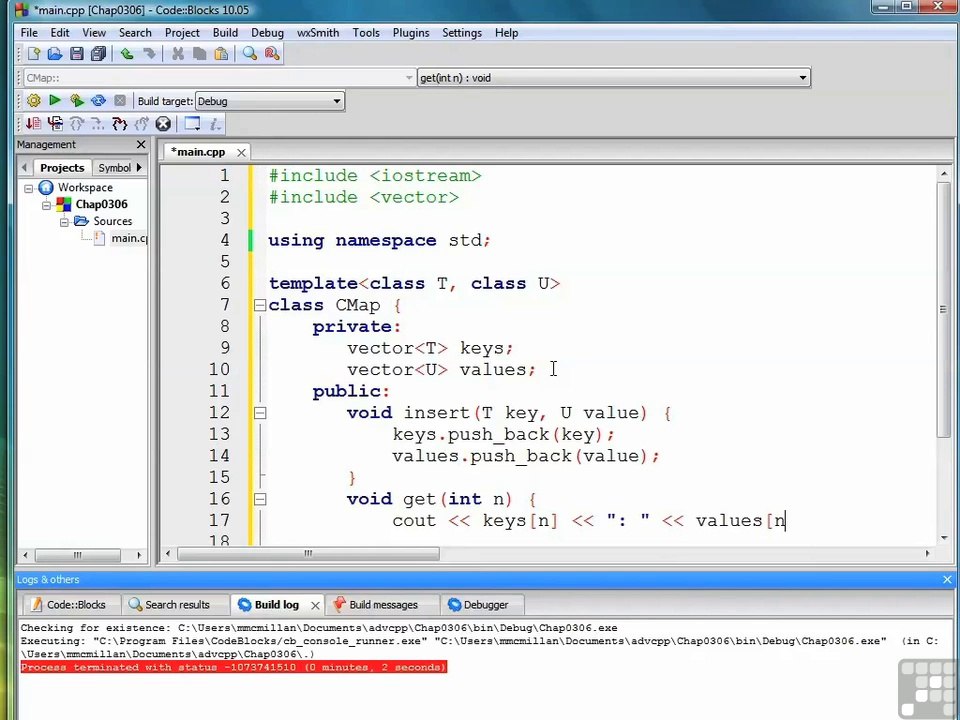The image size is (960, 720).
Task: Click the Build and run icon
Action: (x=77, y=100)
